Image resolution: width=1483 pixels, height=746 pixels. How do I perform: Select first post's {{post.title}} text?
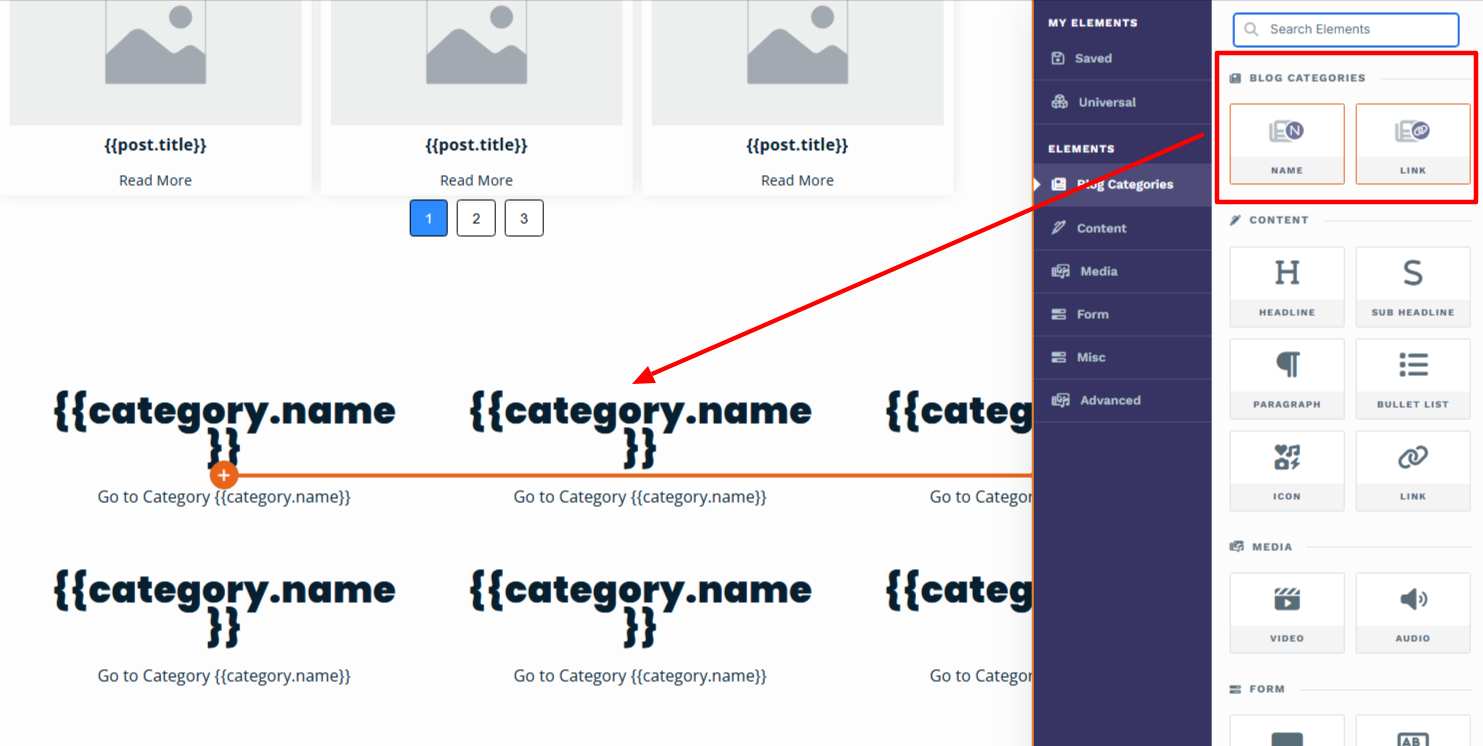(x=155, y=145)
